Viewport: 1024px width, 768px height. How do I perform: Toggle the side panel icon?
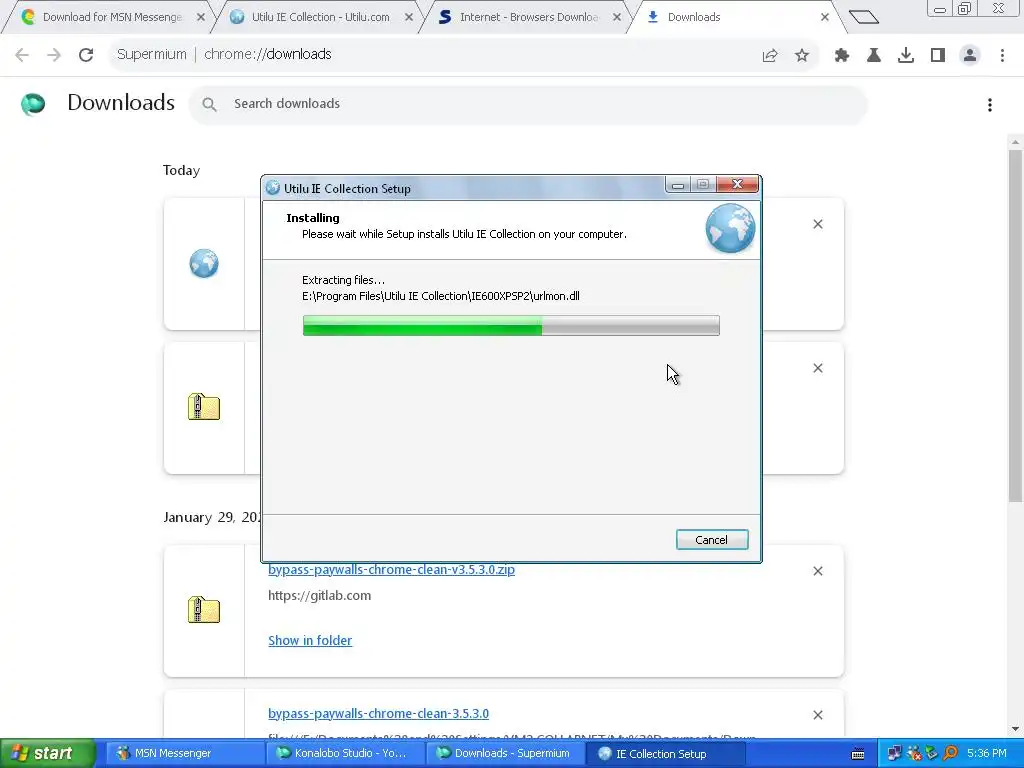[x=938, y=56]
